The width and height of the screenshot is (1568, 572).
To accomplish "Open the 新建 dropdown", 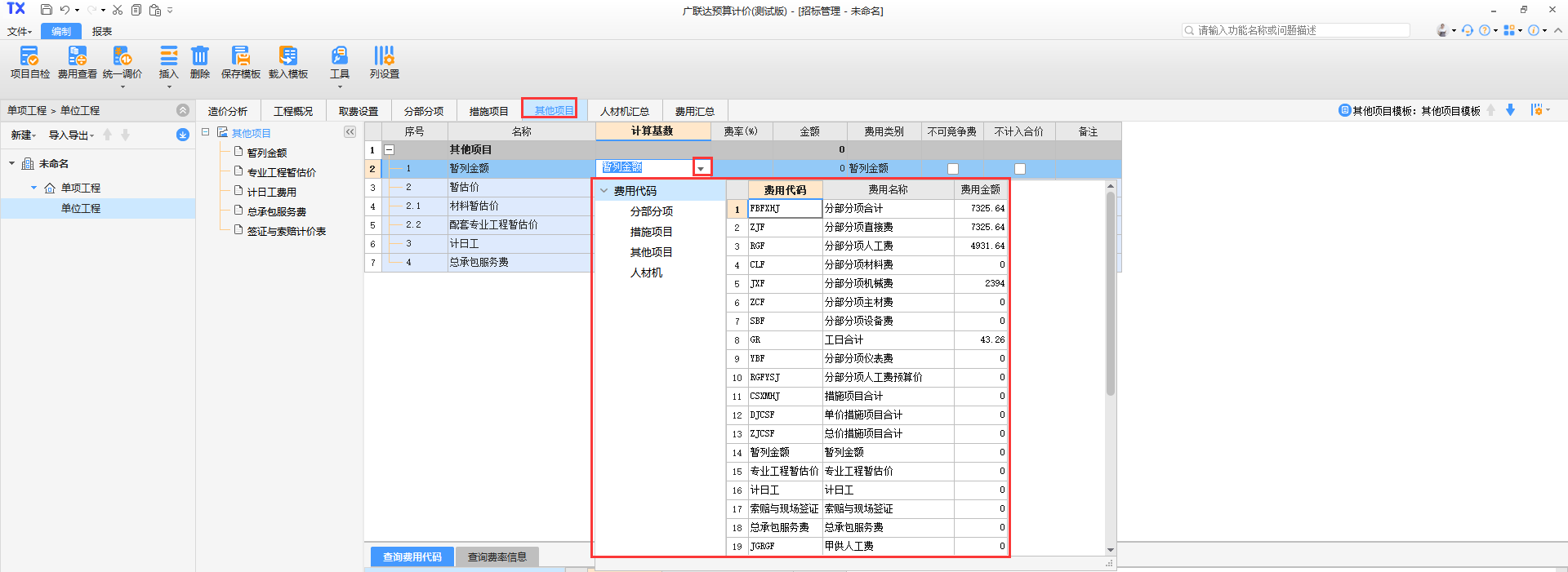I will (23, 135).
